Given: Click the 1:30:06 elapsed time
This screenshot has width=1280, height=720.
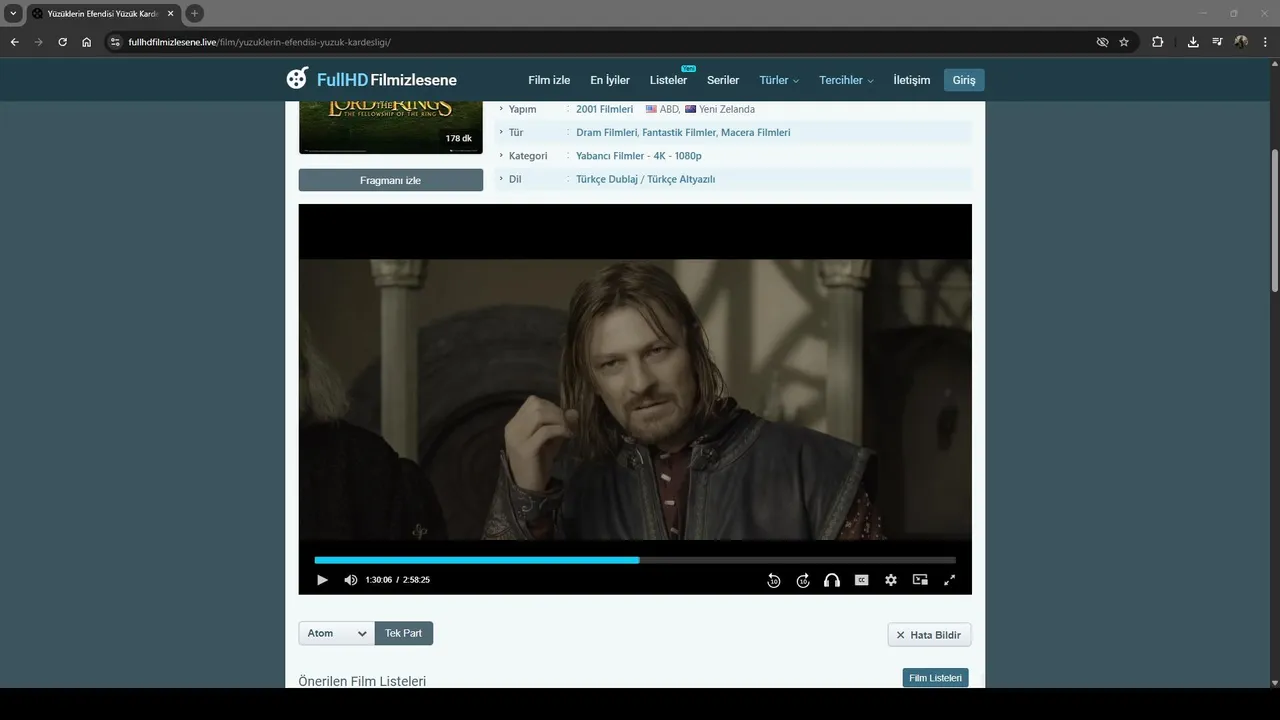Looking at the screenshot, I should tap(379, 580).
